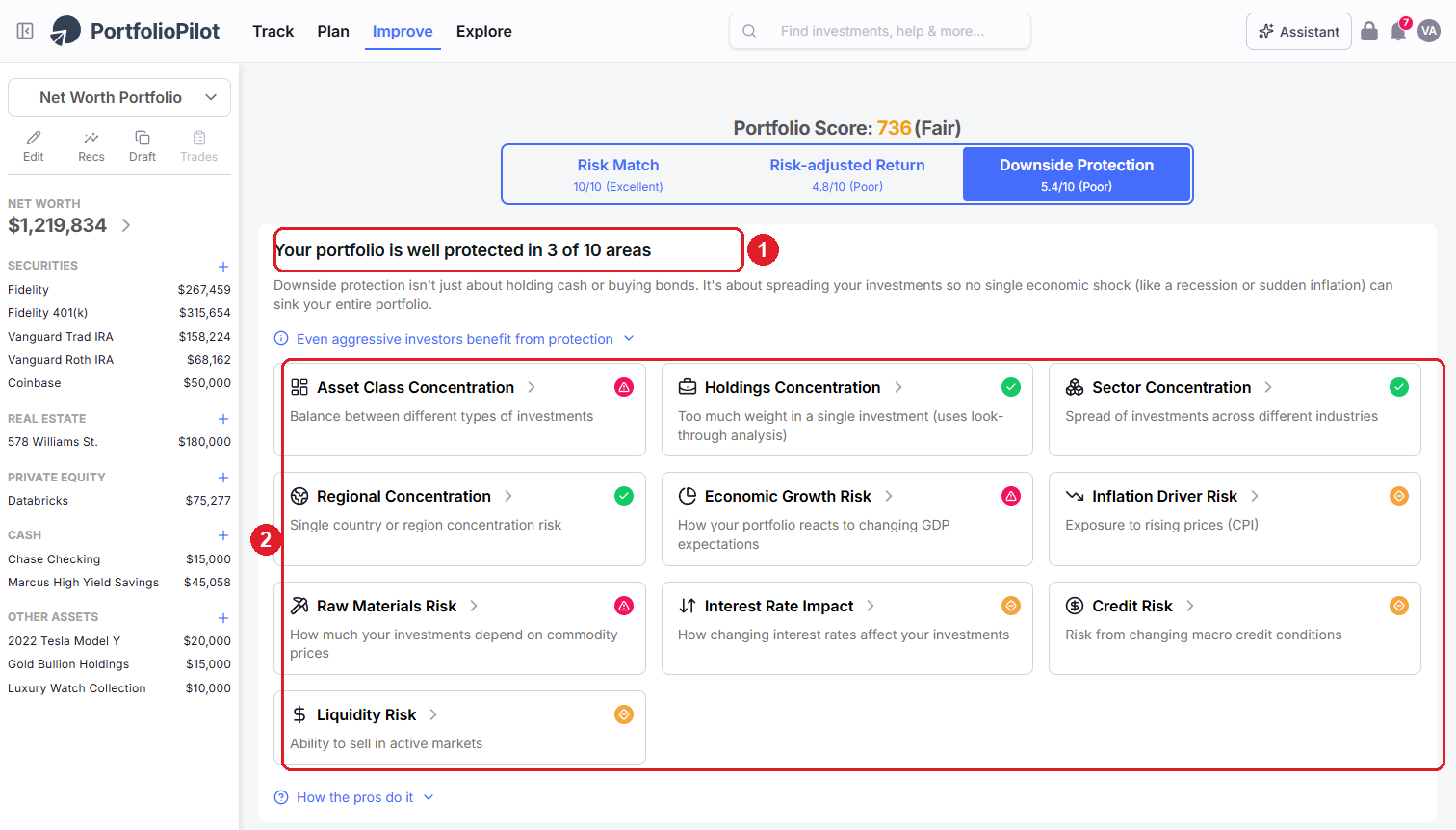Open the Explore menu item
This screenshot has width=1456, height=830.
click(484, 31)
